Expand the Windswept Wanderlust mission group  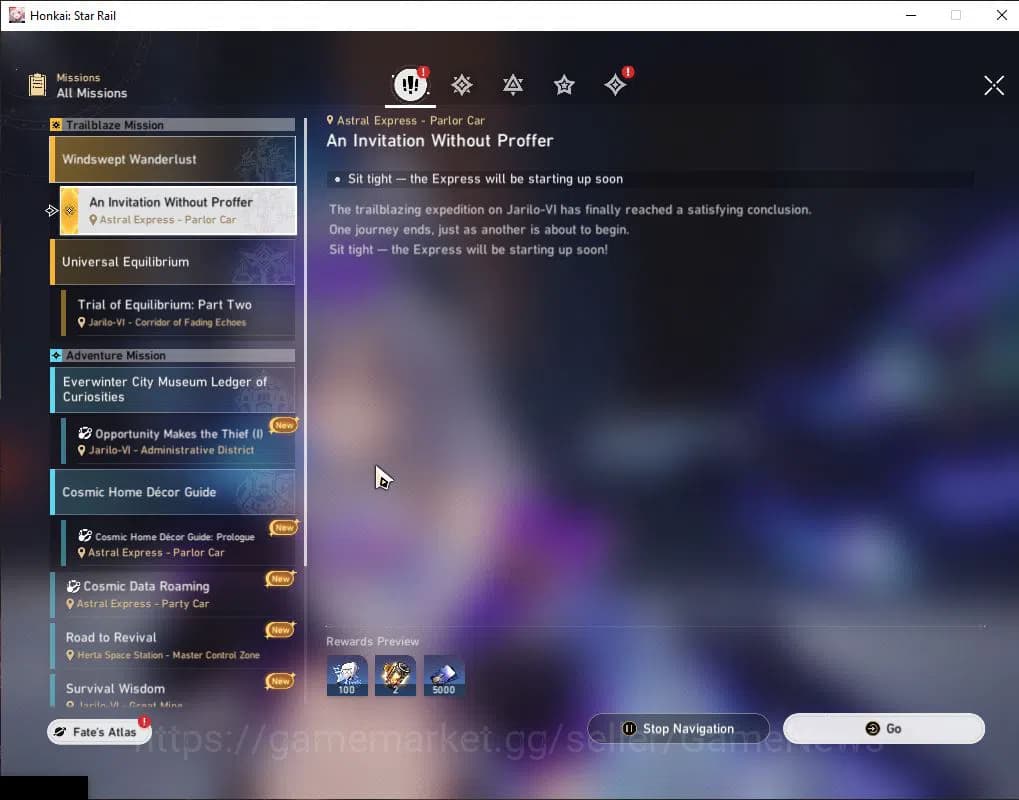[x=172, y=160]
